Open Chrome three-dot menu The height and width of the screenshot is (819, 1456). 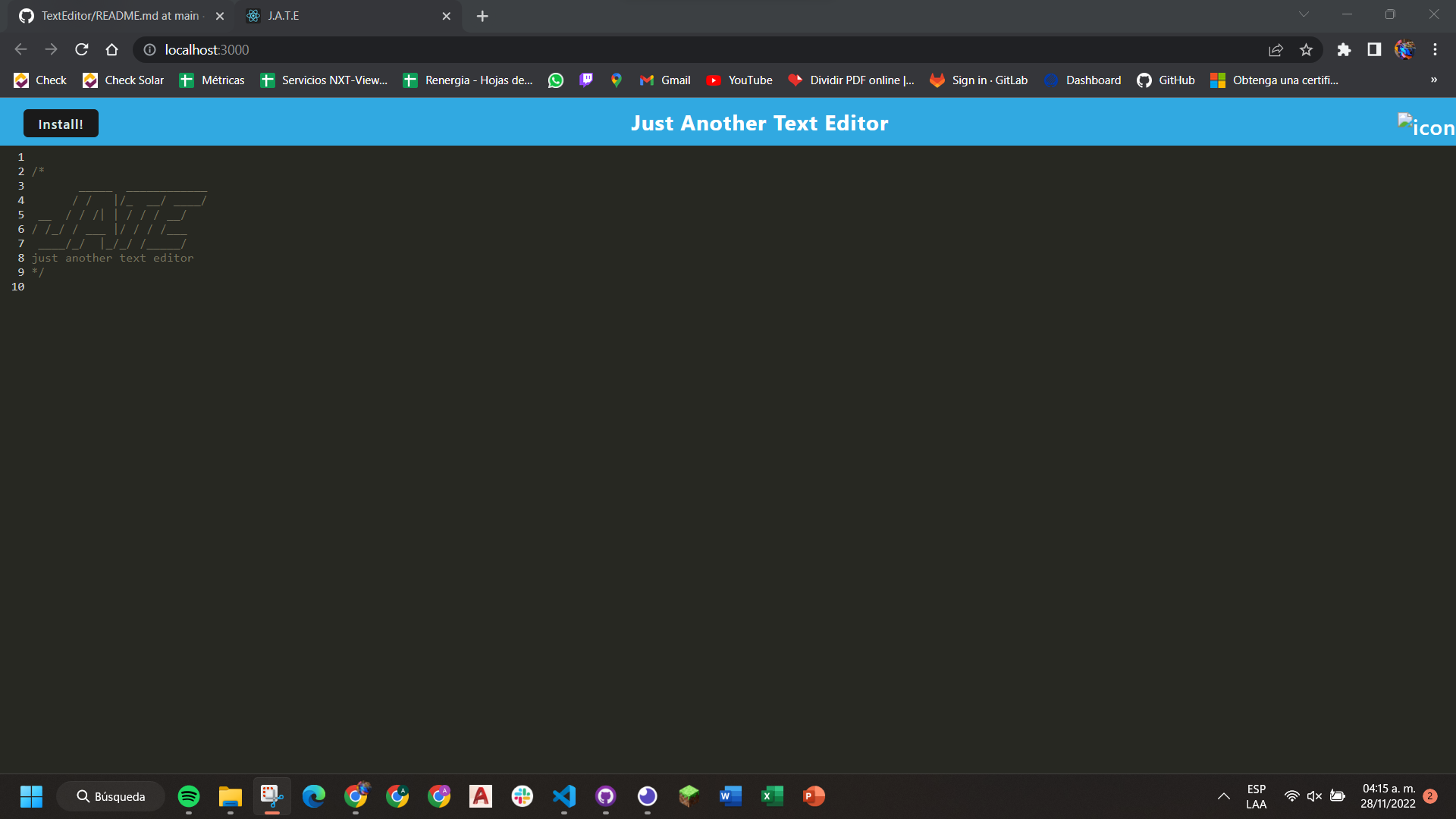click(x=1435, y=49)
